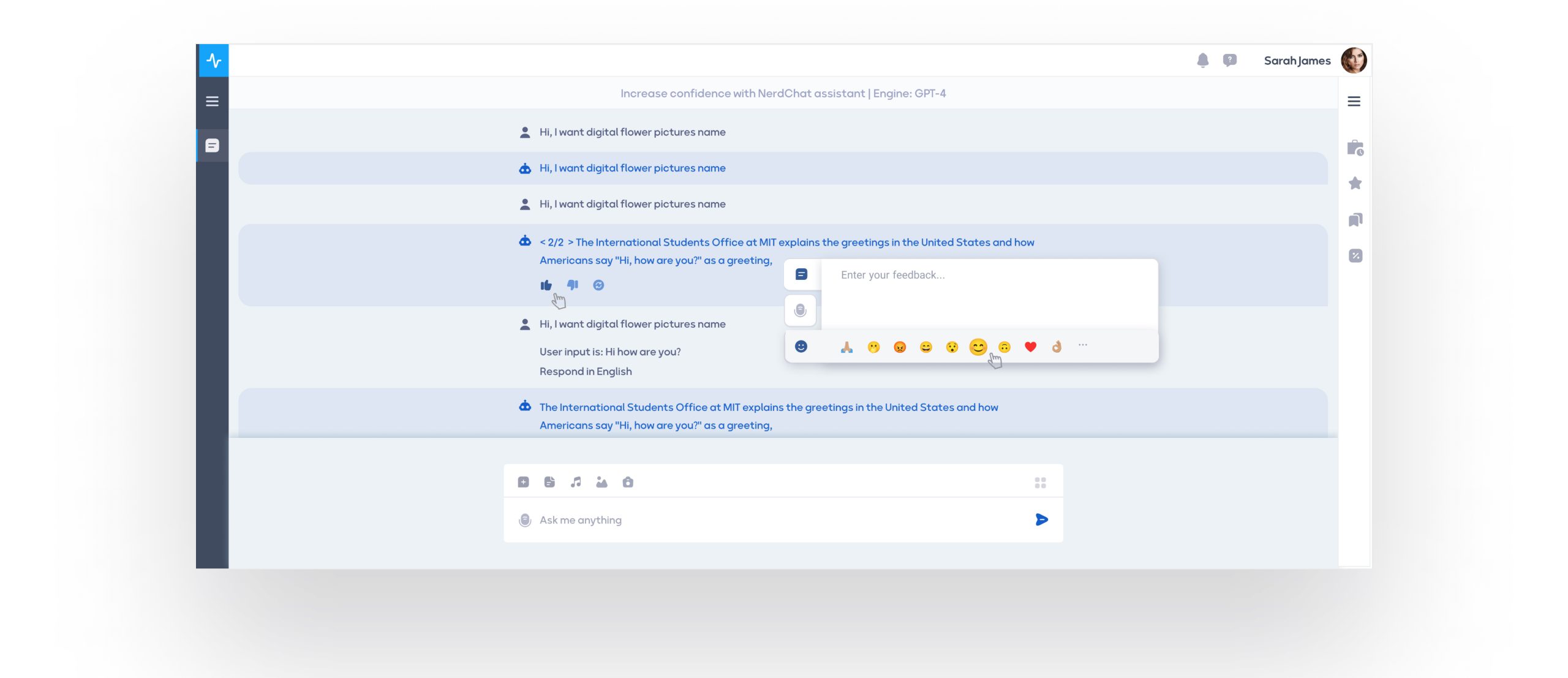Open the favorites star in right sidebar

tap(1355, 183)
